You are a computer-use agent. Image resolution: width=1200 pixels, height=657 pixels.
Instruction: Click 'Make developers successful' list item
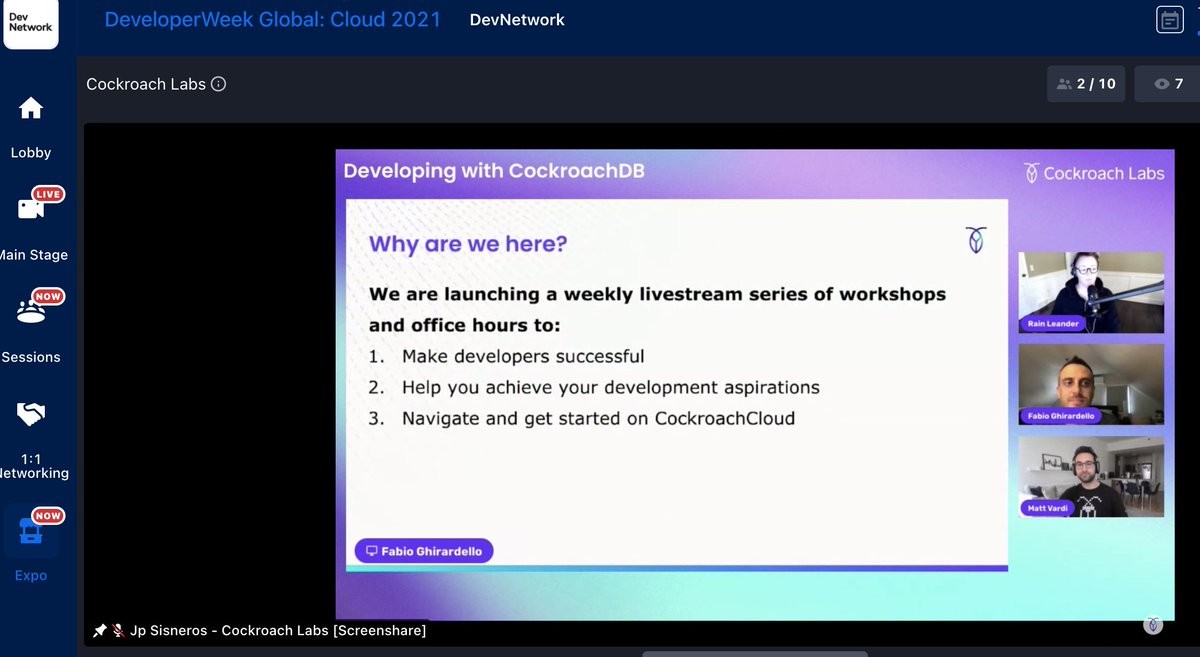pos(523,356)
